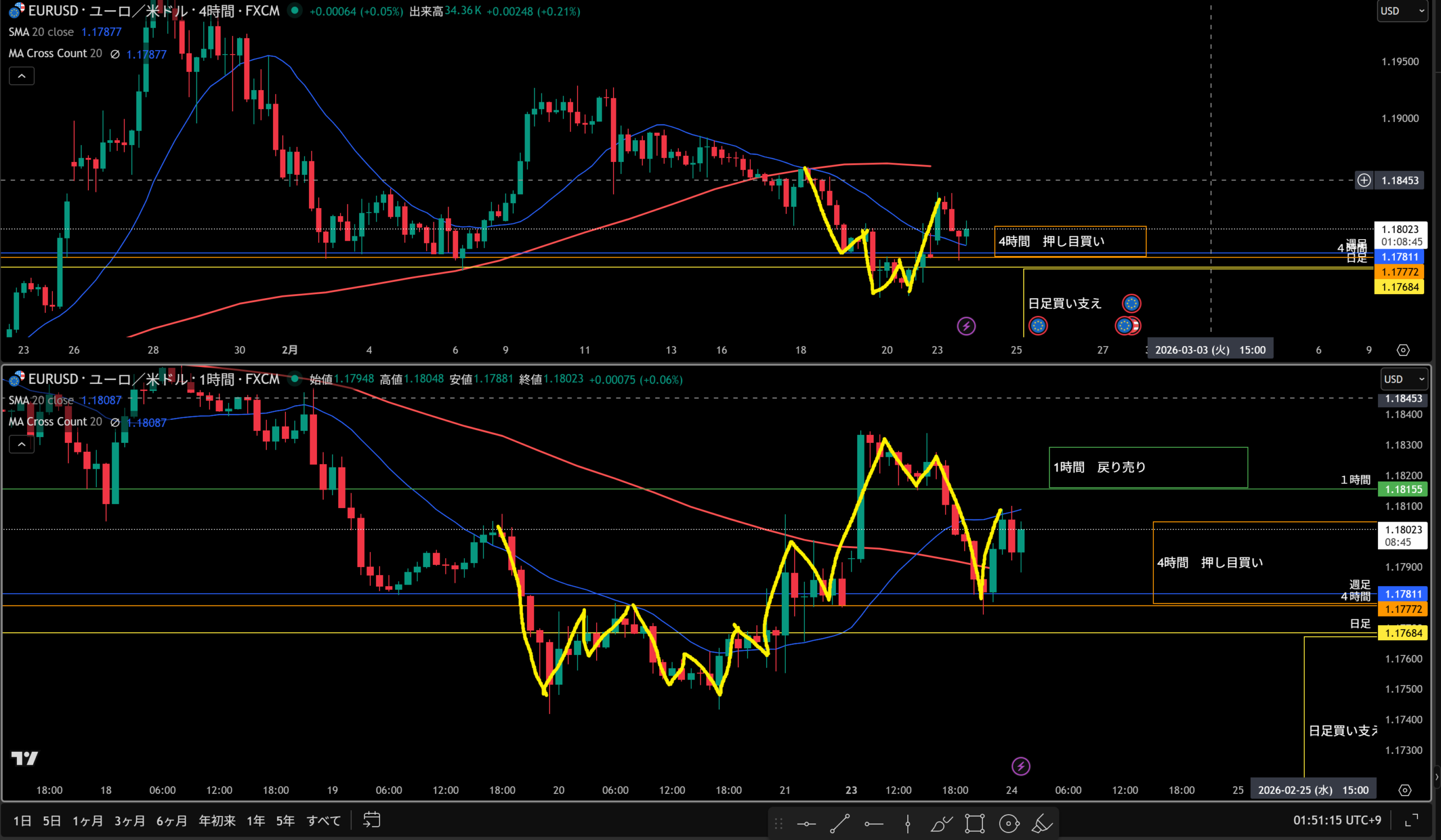Select the horizontal line drawing tool
This screenshot has width=1441, height=840.
tap(806, 824)
